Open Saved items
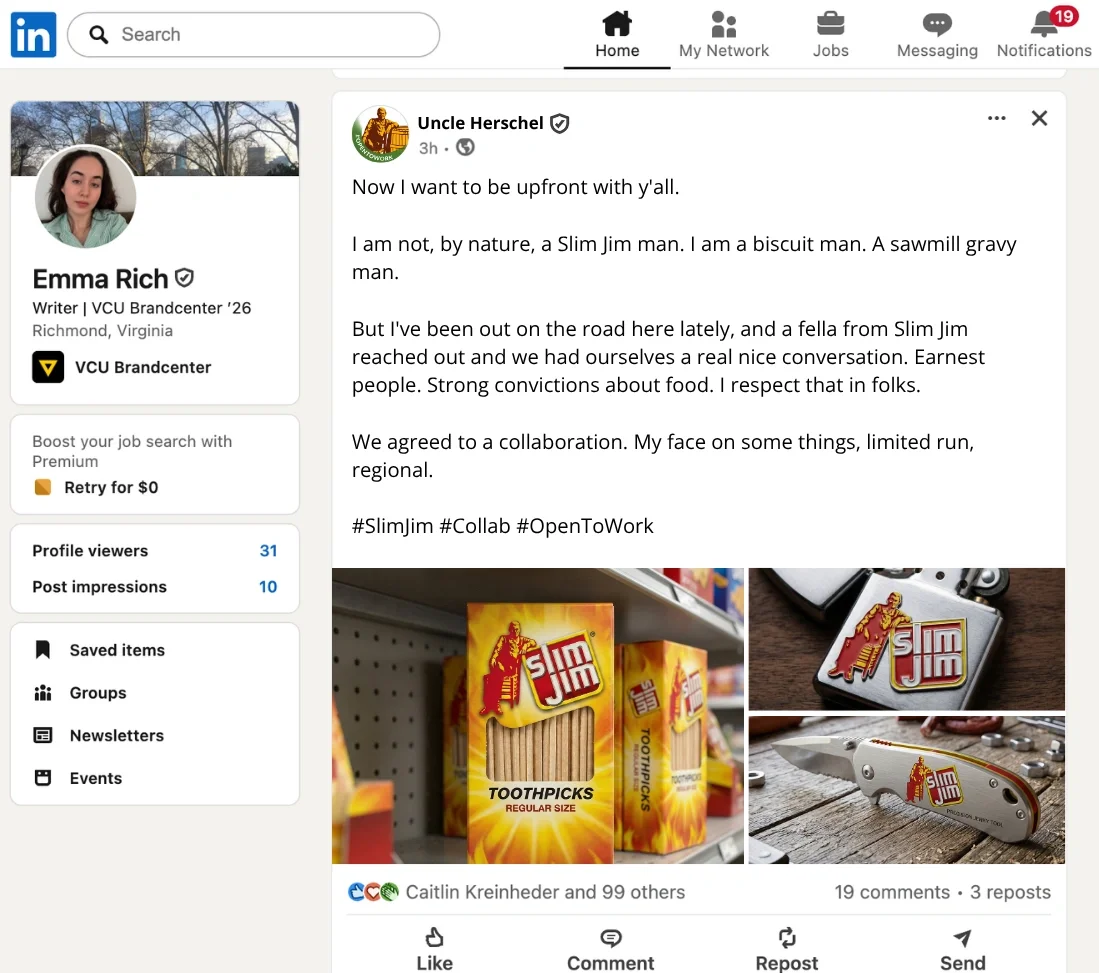 [x=117, y=650]
